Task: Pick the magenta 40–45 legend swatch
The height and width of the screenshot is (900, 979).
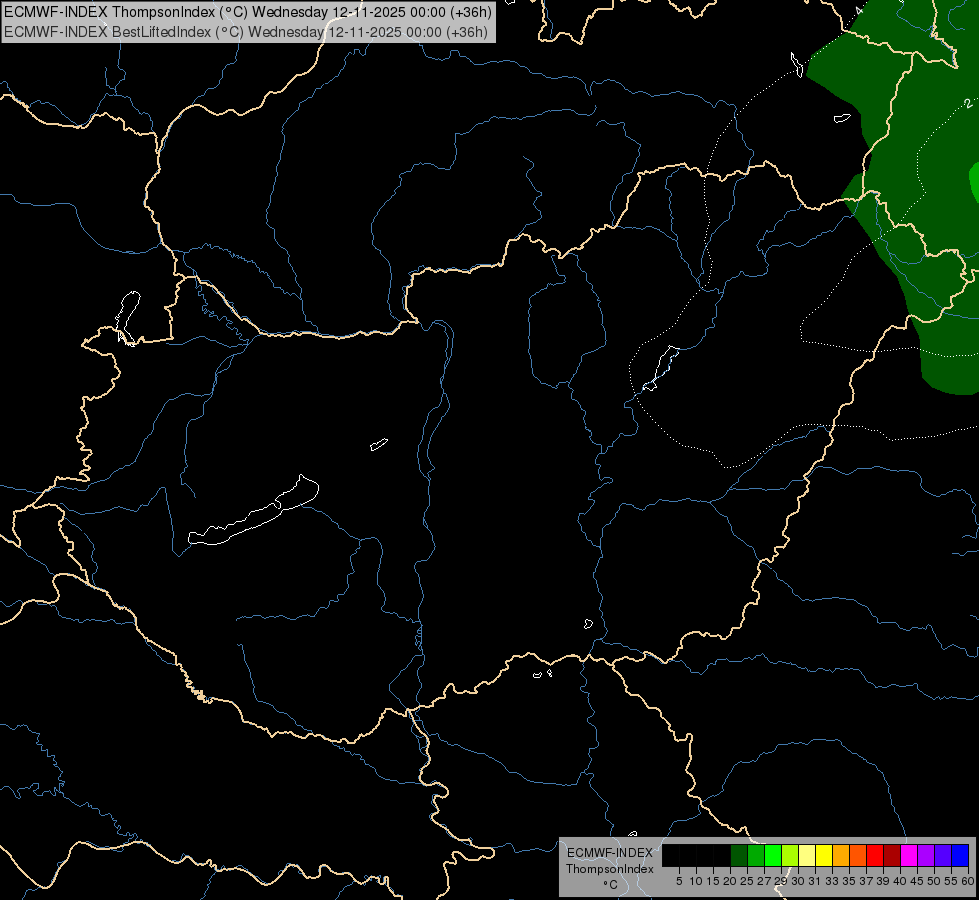Action: [x=909, y=855]
